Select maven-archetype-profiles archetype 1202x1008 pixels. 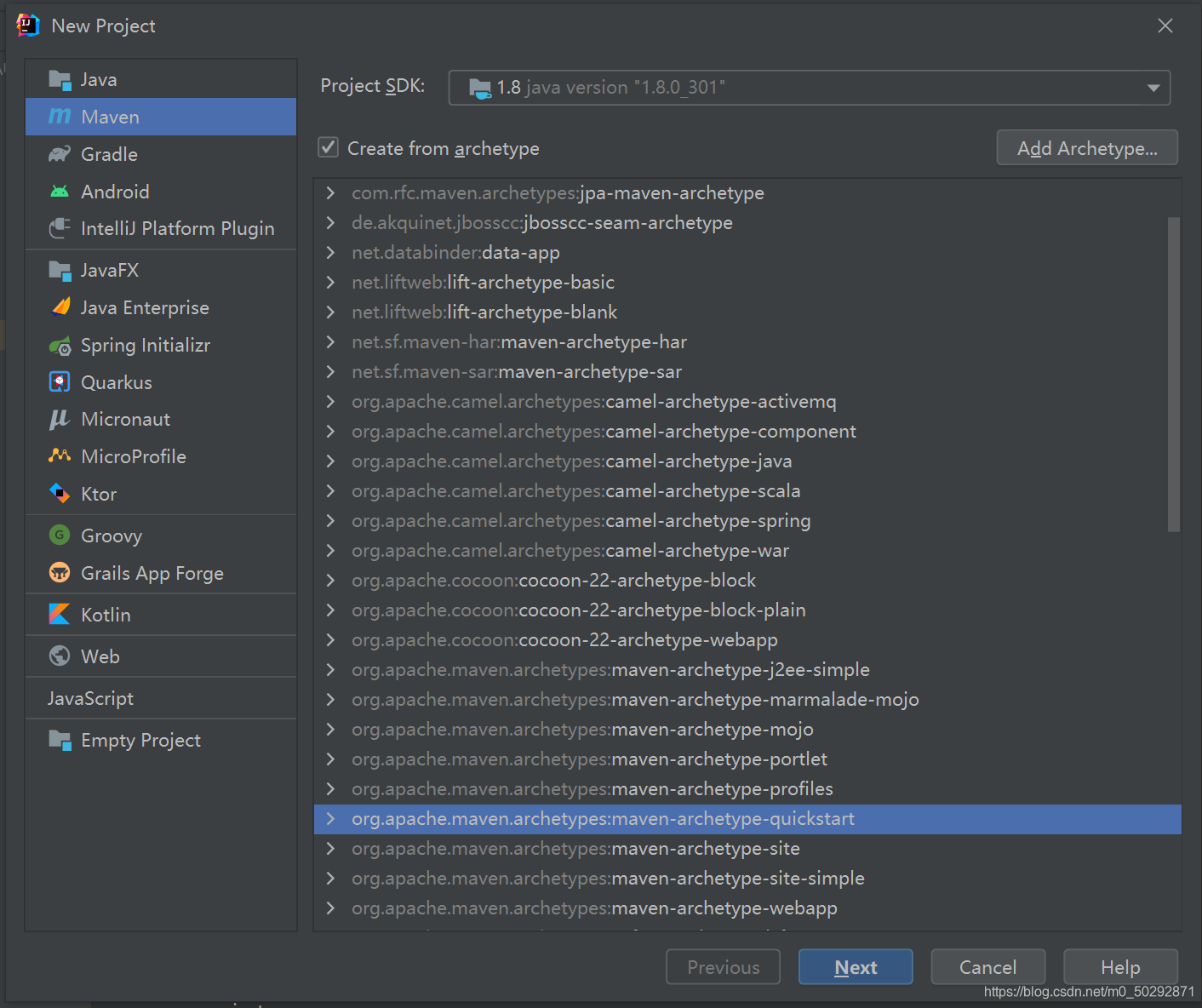pyautogui.click(x=747, y=789)
